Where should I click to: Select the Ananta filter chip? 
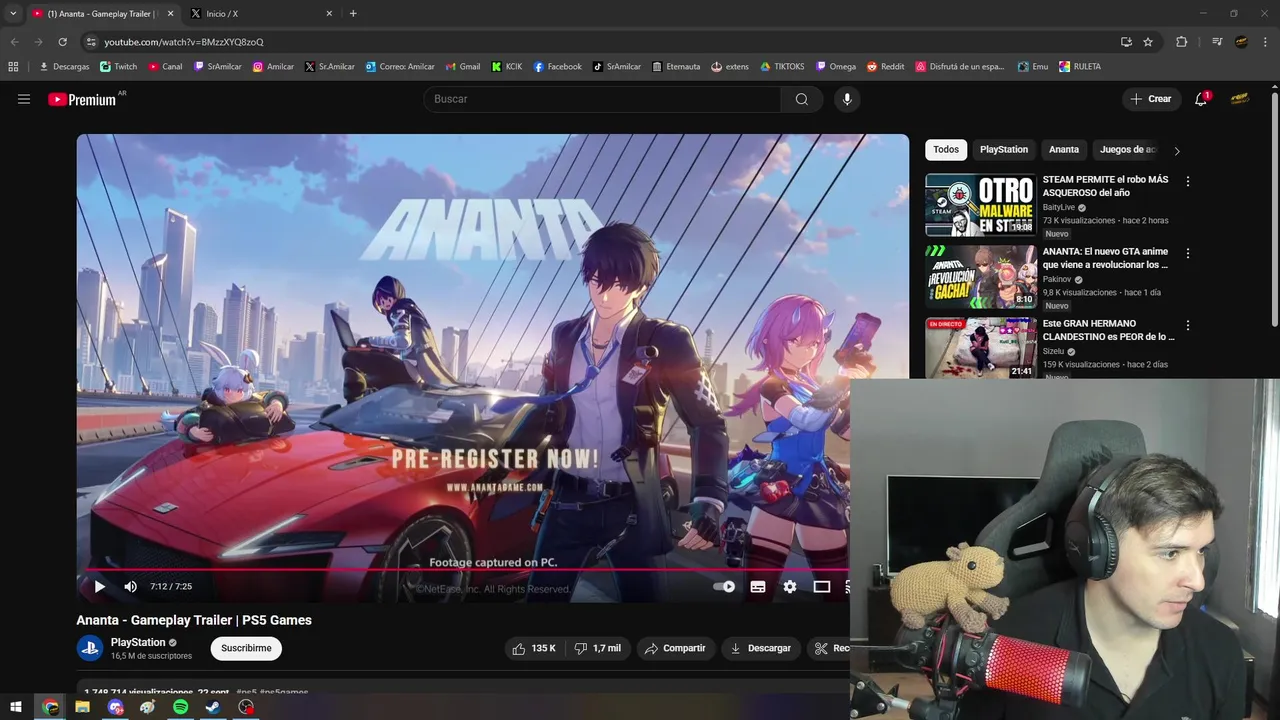[x=1064, y=150]
